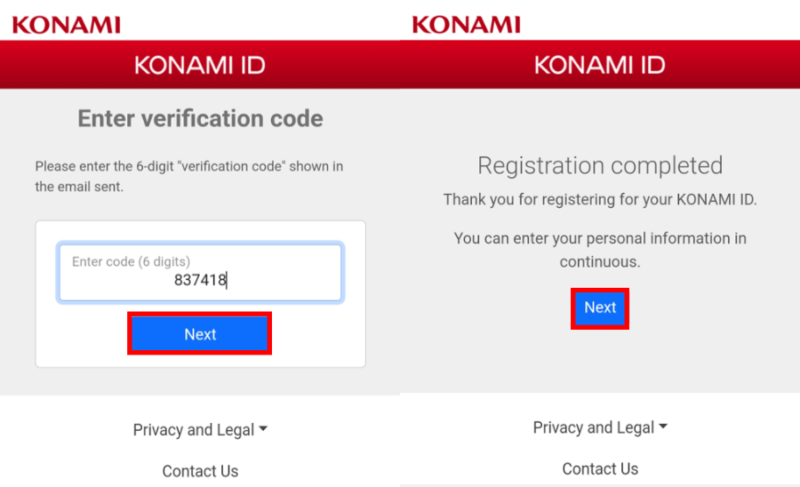Expand Privacy and Legal on verification code page

200,429
